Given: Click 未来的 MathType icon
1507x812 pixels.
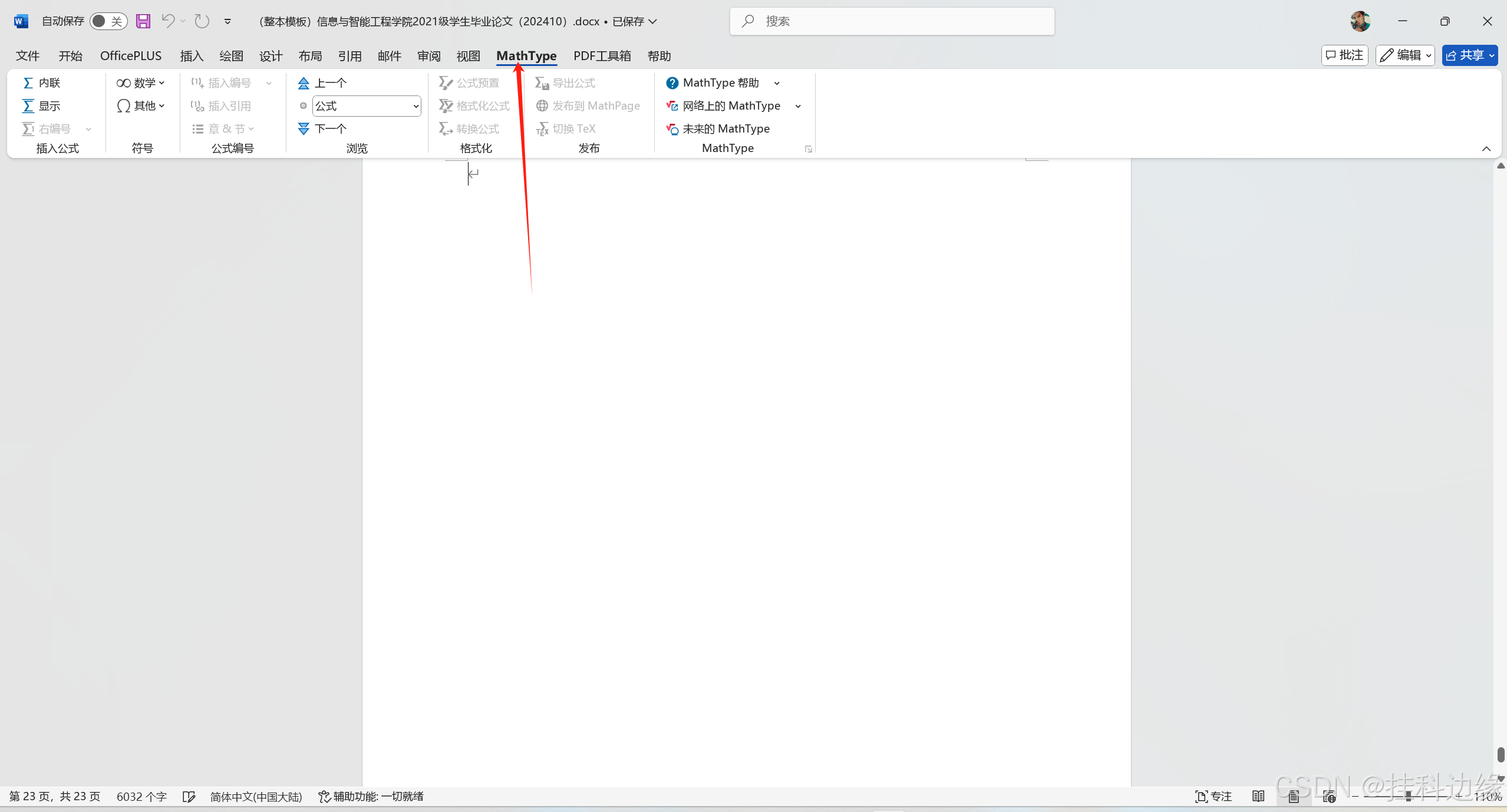Looking at the screenshot, I should pyautogui.click(x=672, y=128).
